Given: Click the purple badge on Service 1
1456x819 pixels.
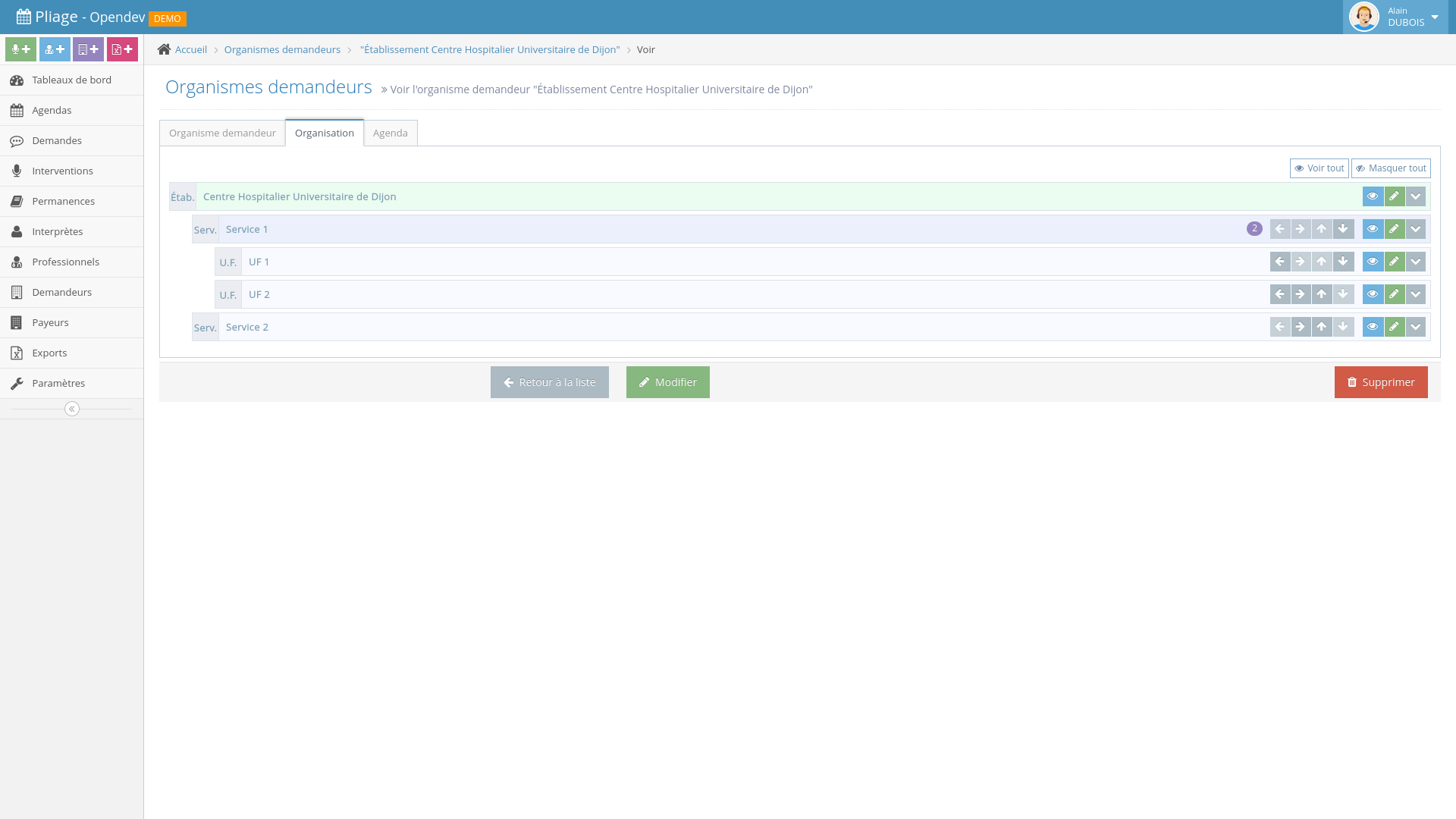Looking at the screenshot, I should 1254,228.
